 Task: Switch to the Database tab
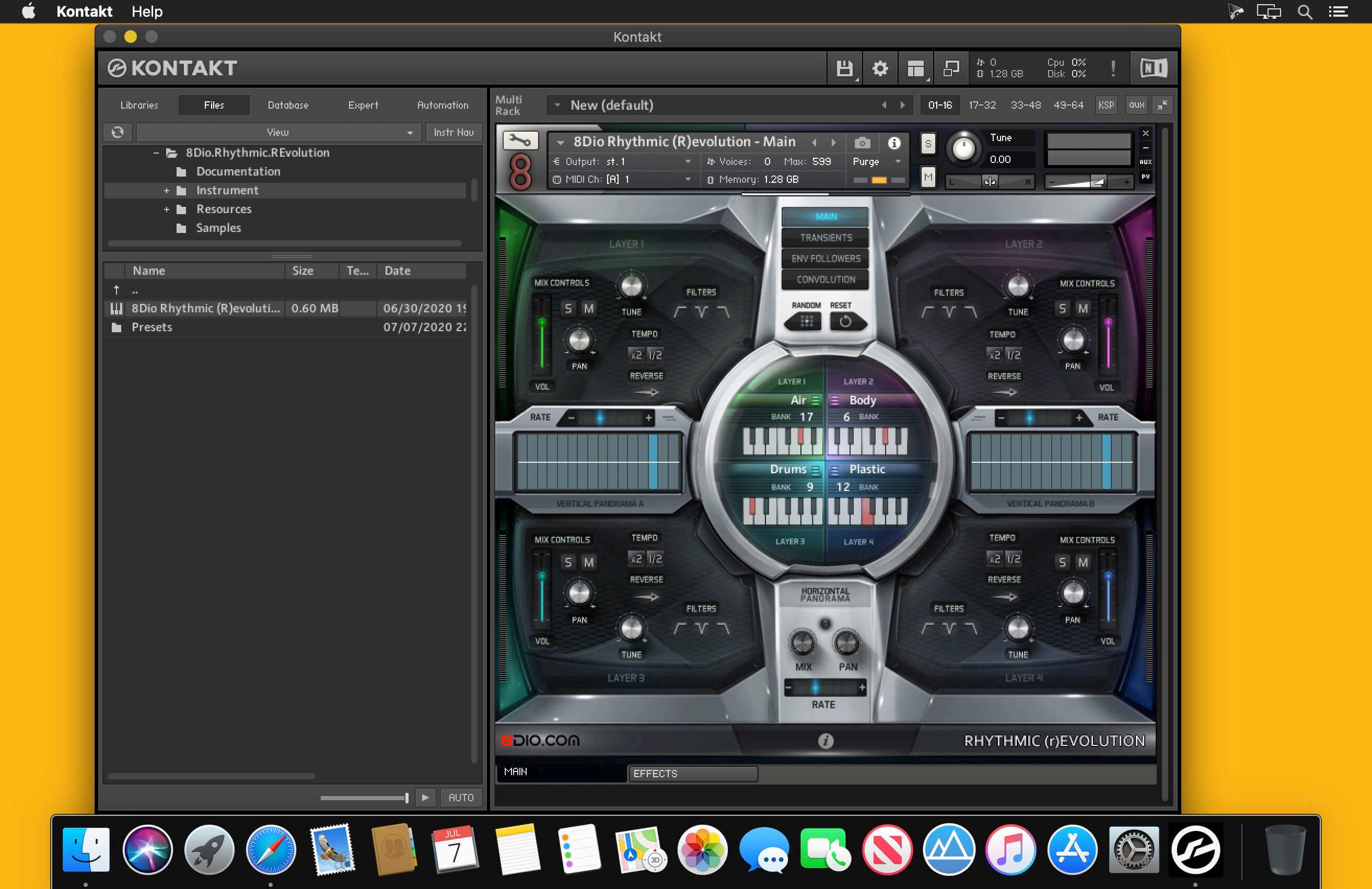tap(288, 105)
